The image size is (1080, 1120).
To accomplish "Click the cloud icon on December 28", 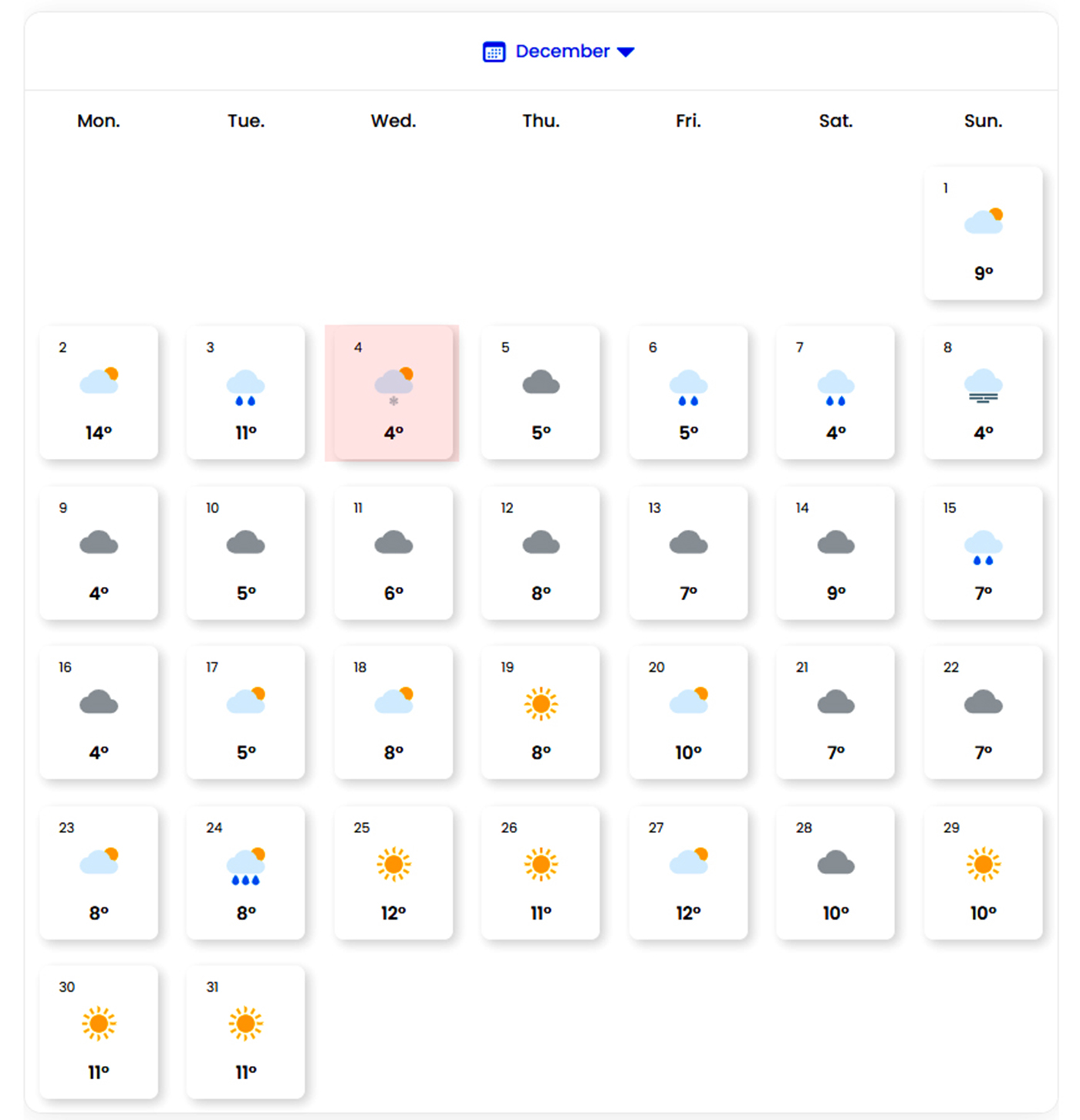I will tap(835, 862).
